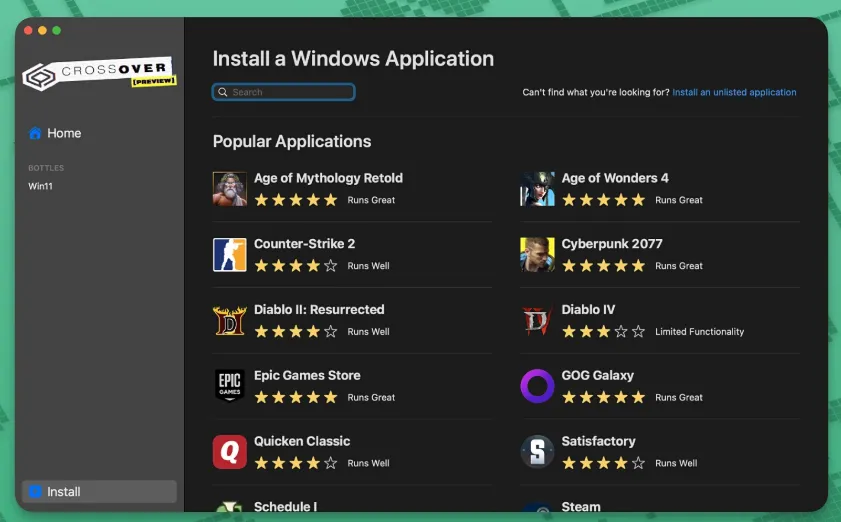Click Runs Well label for Diablo II: Resurrected
Image resolution: width=841 pixels, height=522 pixels.
(x=368, y=332)
